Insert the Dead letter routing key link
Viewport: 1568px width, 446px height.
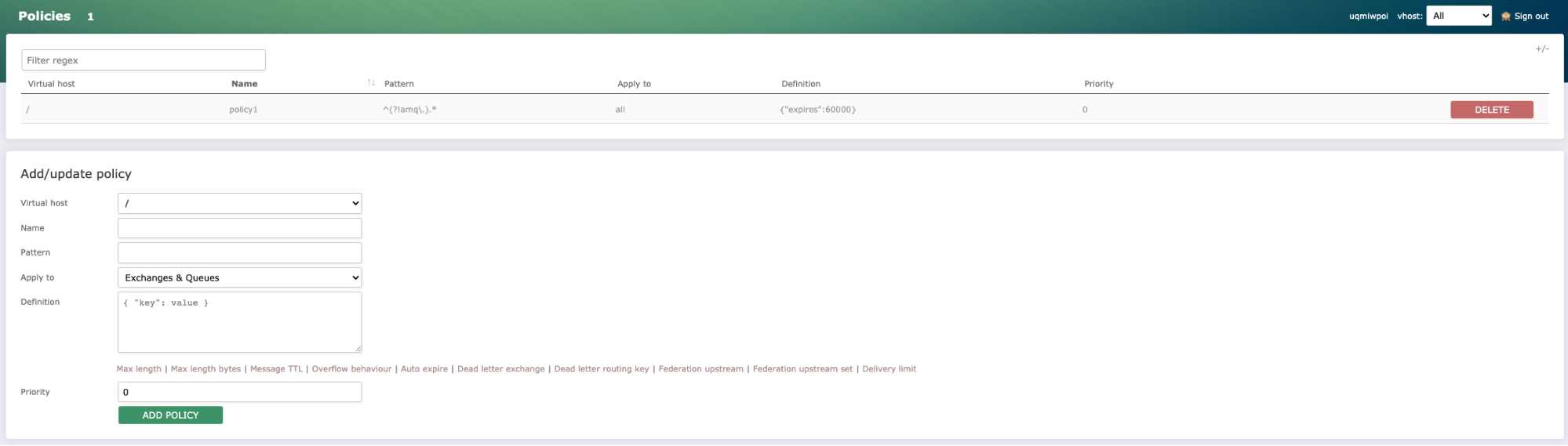[602, 369]
